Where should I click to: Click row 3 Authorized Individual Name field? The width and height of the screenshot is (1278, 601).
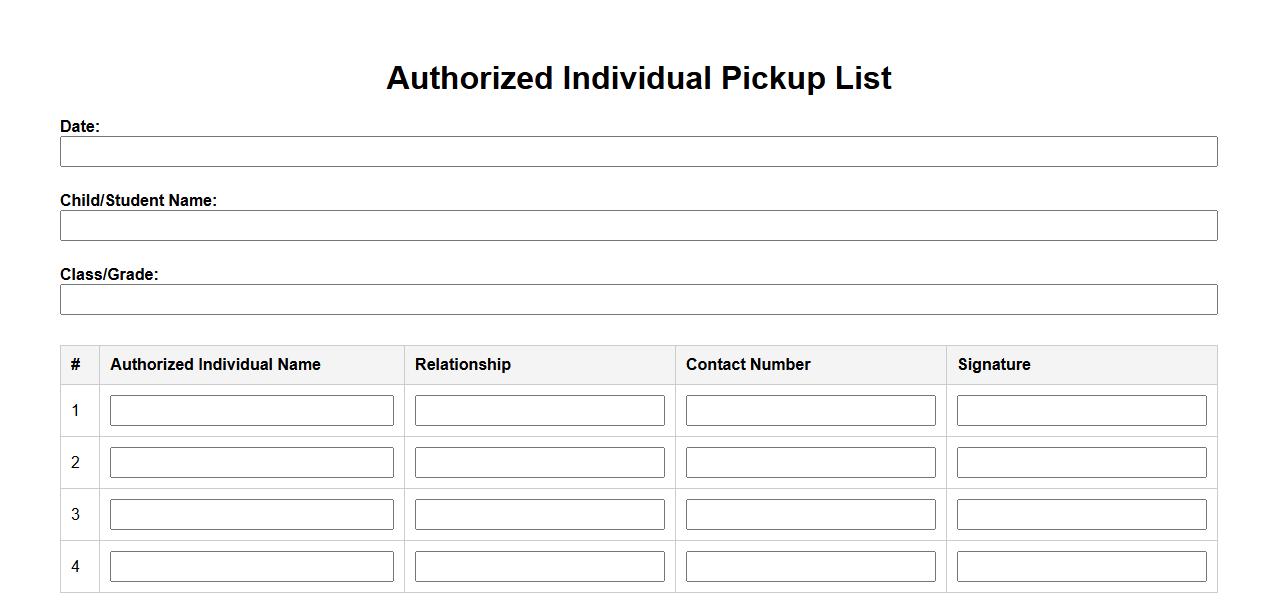pos(252,515)
